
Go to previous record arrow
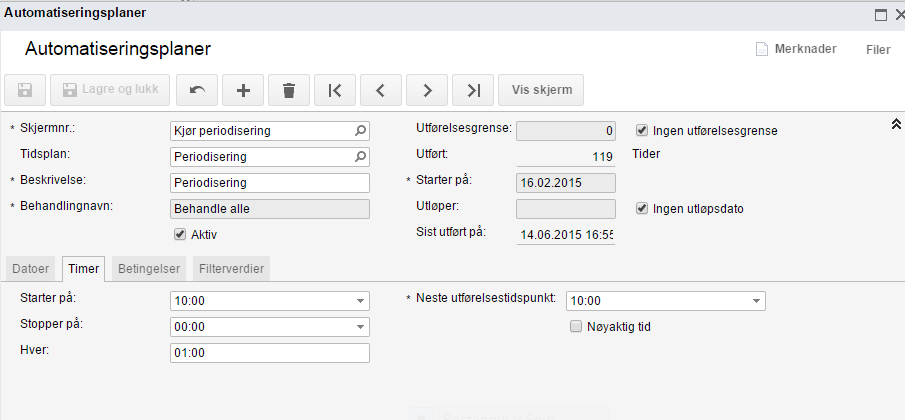[381, 90]
